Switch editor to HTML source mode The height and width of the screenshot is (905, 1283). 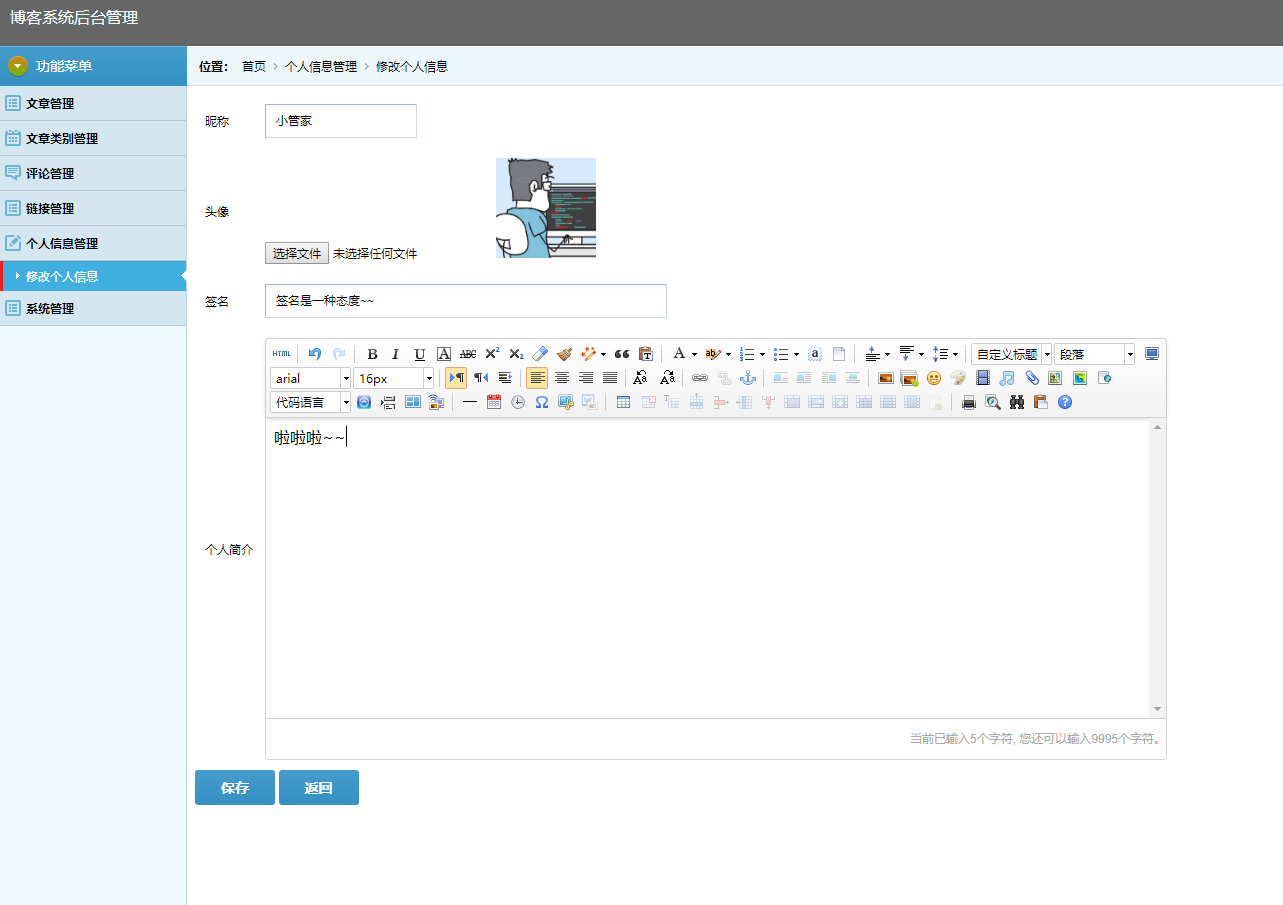point(282,354)
